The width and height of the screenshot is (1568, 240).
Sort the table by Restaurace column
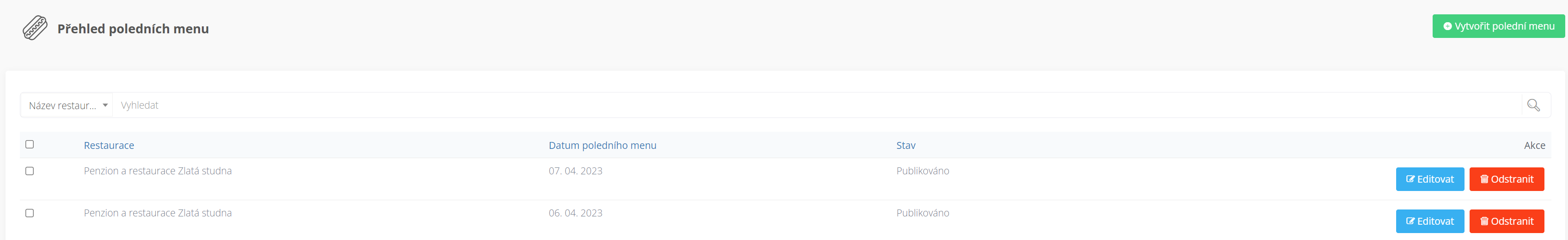tap(109, 146)
